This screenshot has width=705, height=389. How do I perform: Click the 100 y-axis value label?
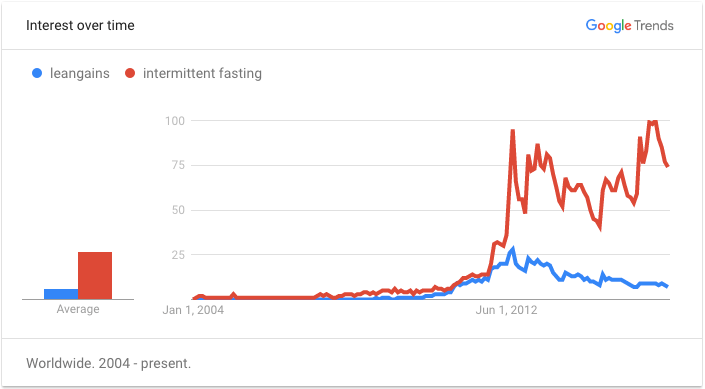point(175,121)
